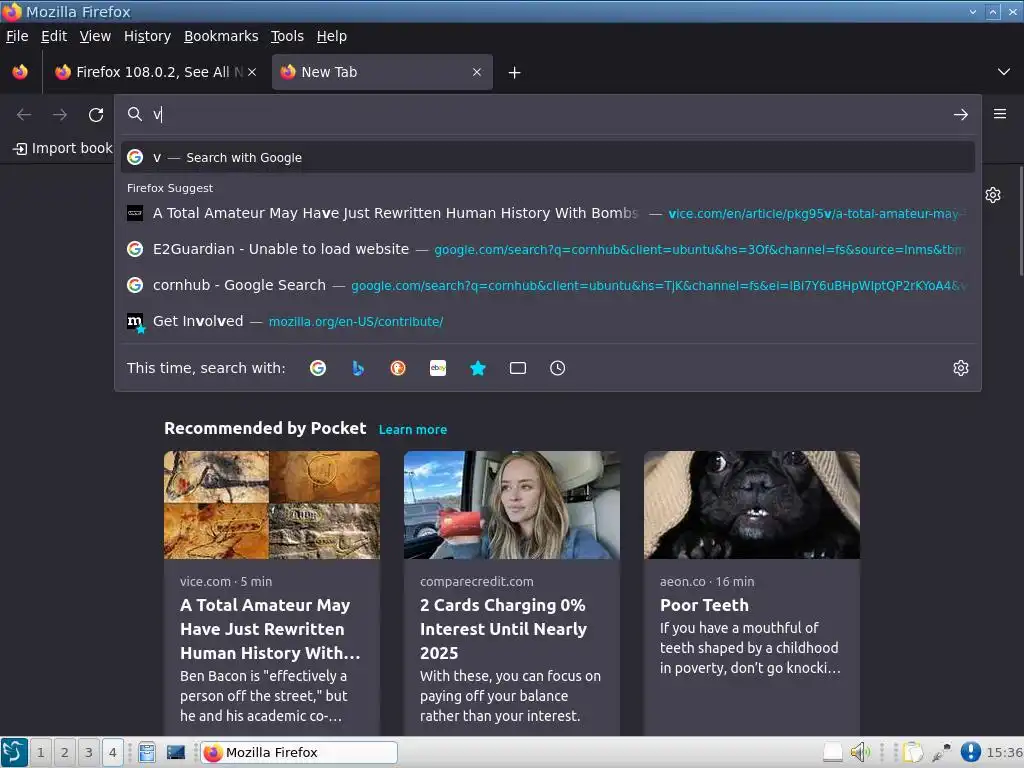Screen dimensions: 1024x768
Task: Open the woman with card thumbnail
Action: pos(511,505)
